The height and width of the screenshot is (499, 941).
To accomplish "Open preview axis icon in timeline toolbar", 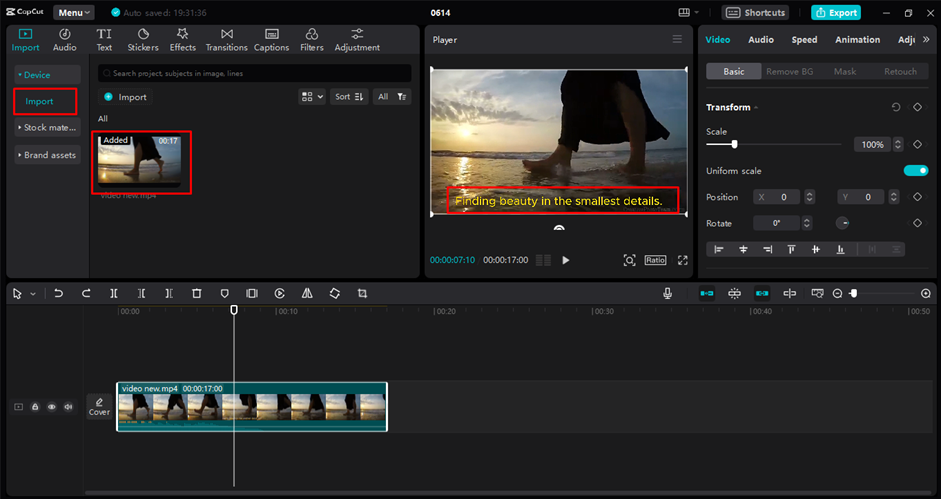I will coord(817,293).
